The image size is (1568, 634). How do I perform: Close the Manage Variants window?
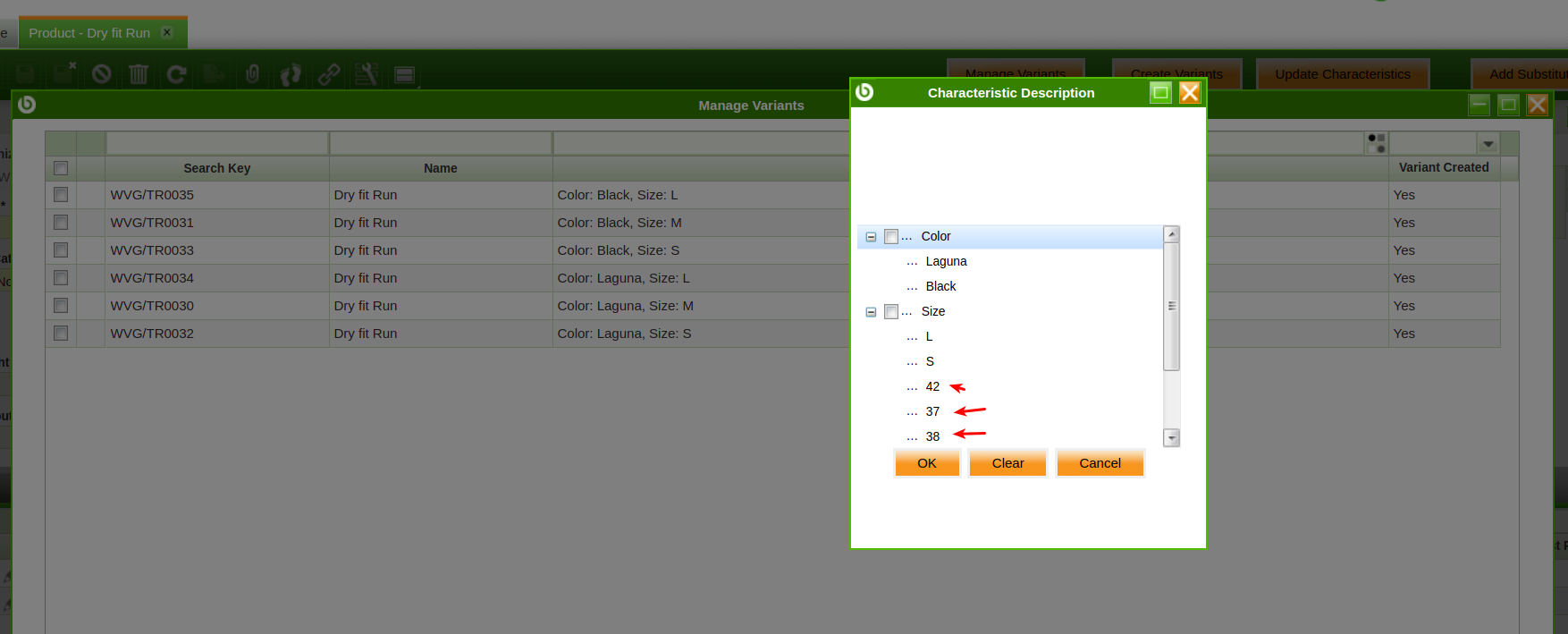coord(1538,105)
